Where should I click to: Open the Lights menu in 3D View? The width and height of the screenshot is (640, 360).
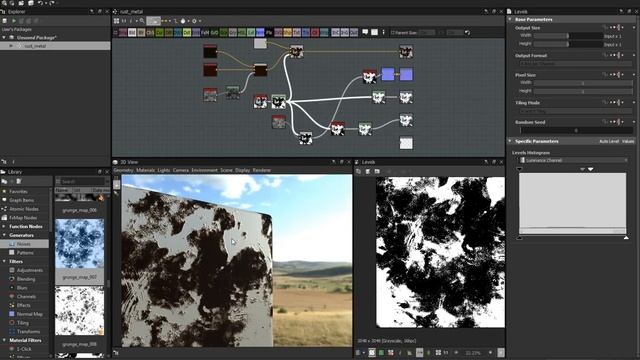coord(164,170)
